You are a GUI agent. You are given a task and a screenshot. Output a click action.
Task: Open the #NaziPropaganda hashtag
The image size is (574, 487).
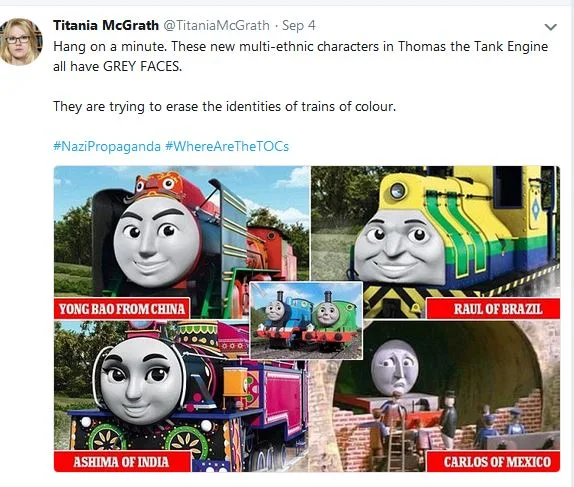[x=107, y=146]
